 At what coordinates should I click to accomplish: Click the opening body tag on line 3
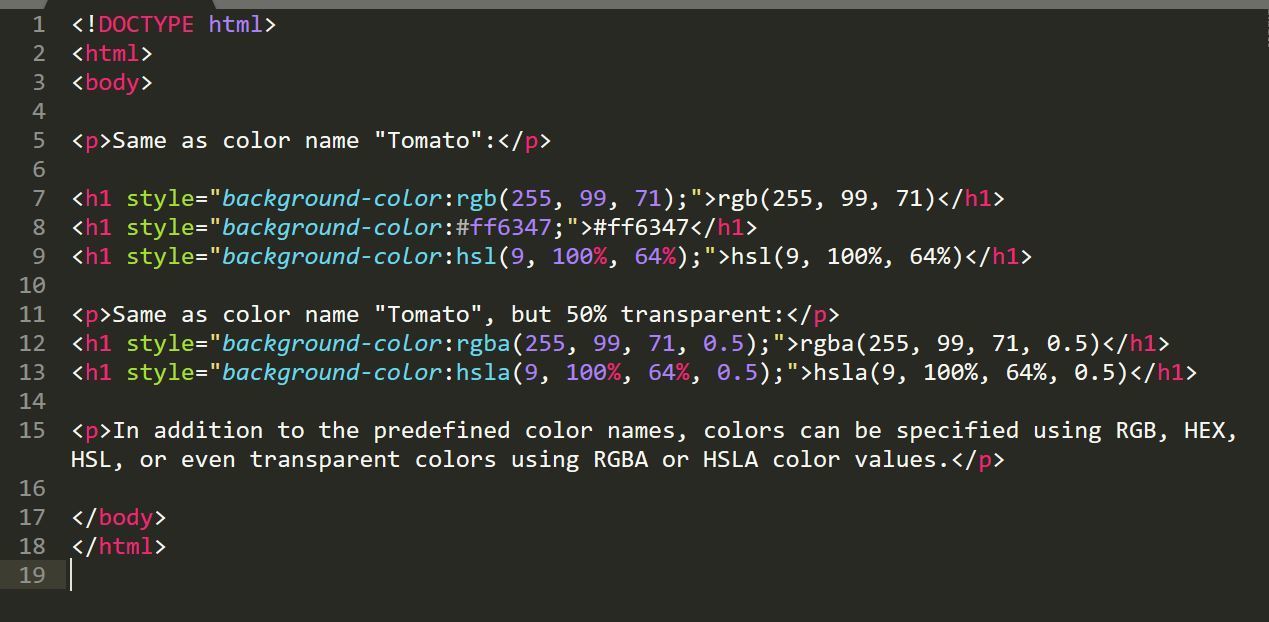point(111,82)
